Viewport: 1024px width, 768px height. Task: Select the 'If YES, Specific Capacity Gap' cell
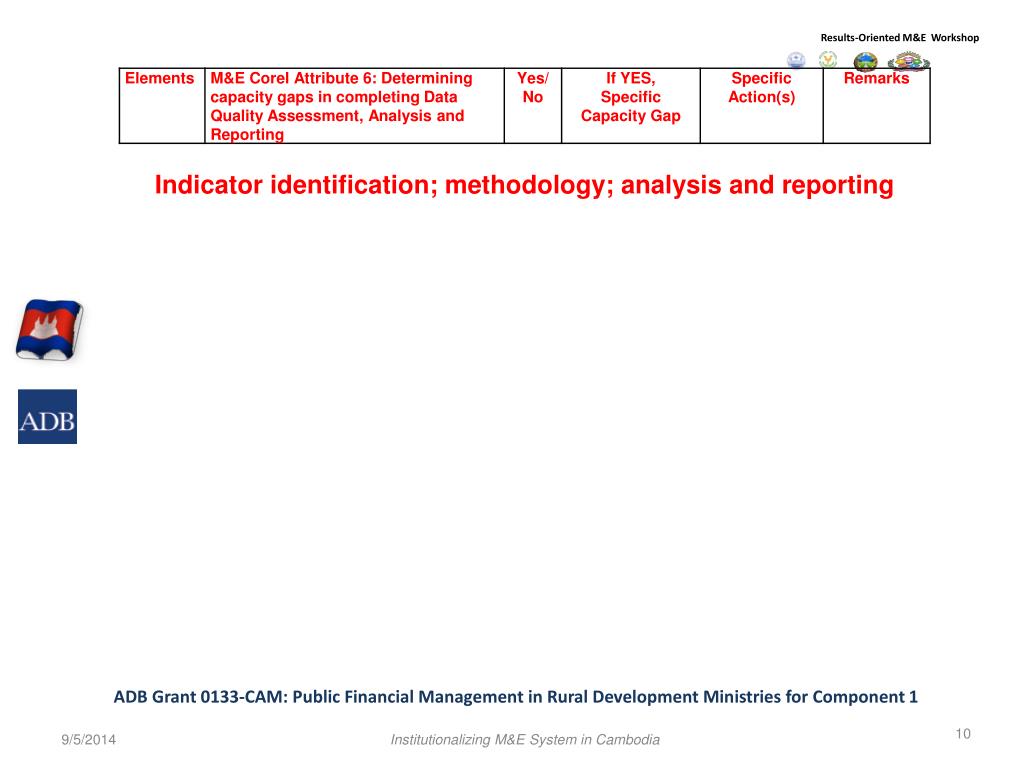point(631,106)
